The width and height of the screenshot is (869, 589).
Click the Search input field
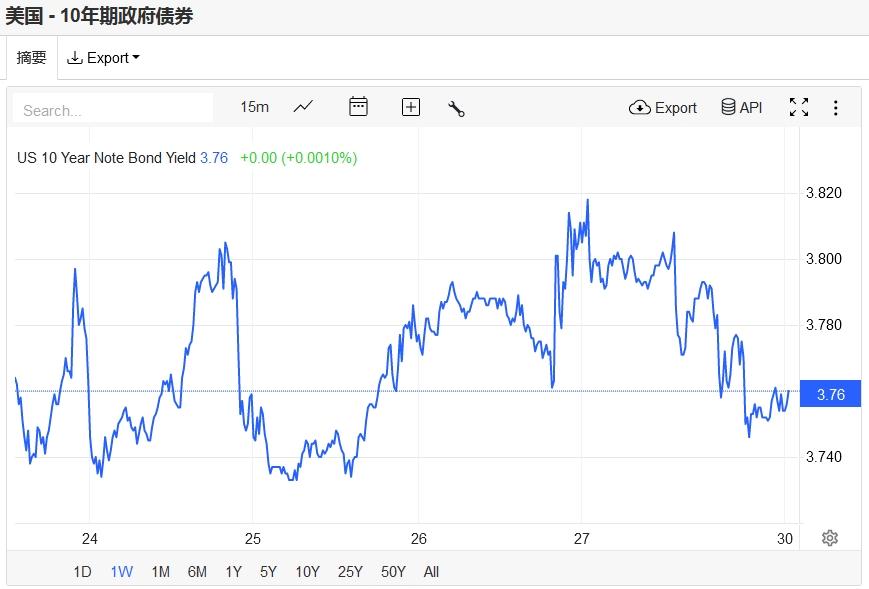pyautogui.click(x=112, y=109)
